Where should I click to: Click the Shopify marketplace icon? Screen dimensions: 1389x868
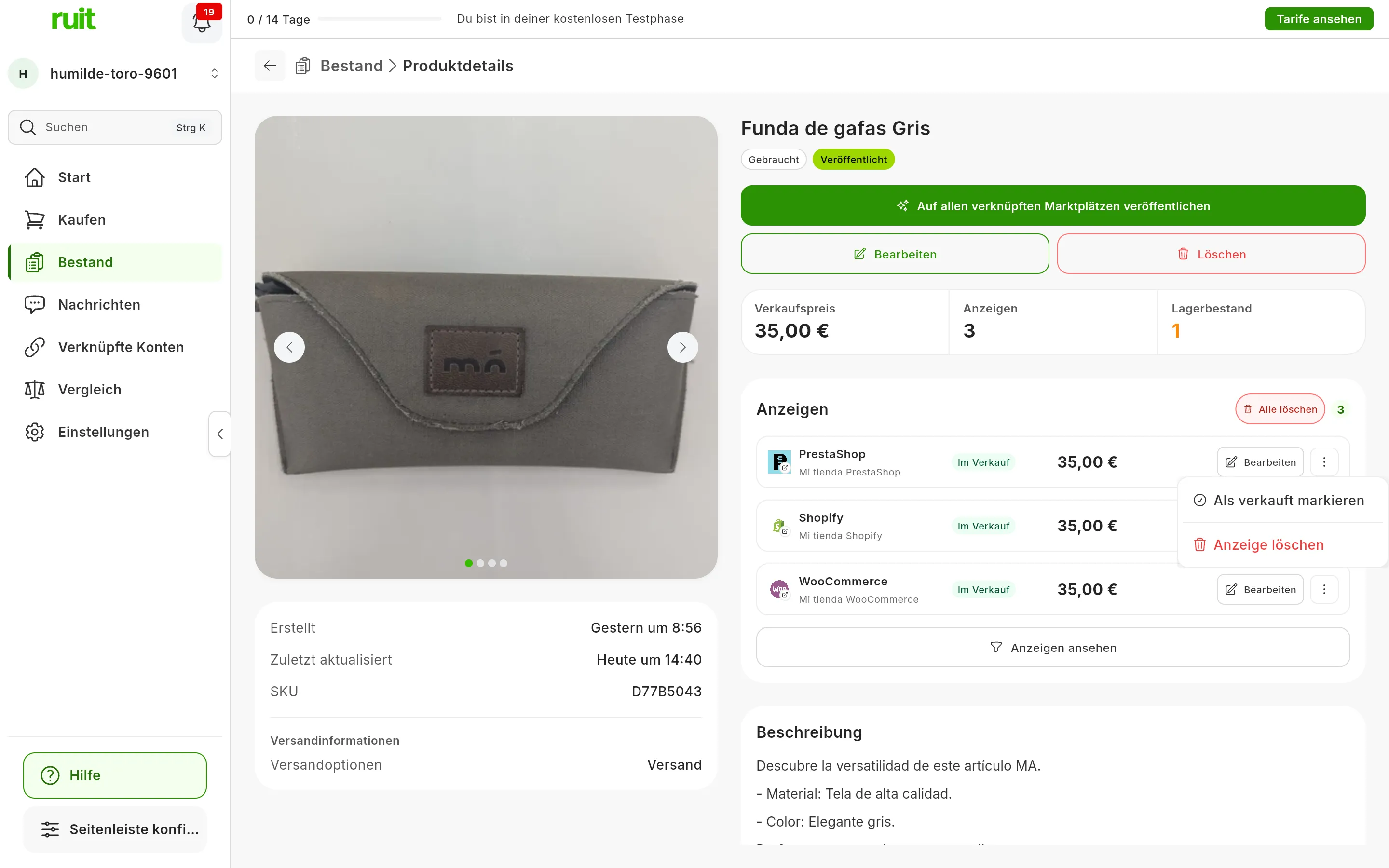tap(779, 525)
